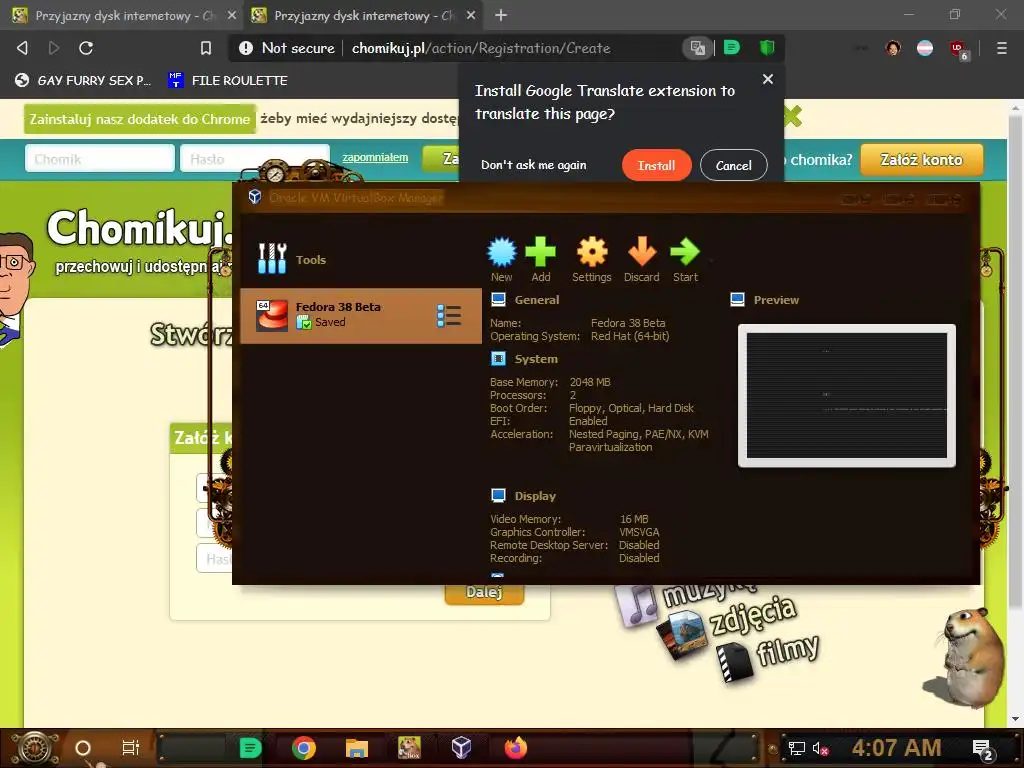The height and width of the screenshot is (768, 1024).
Task: Click Don't ask me again
Action: (534, 165)
